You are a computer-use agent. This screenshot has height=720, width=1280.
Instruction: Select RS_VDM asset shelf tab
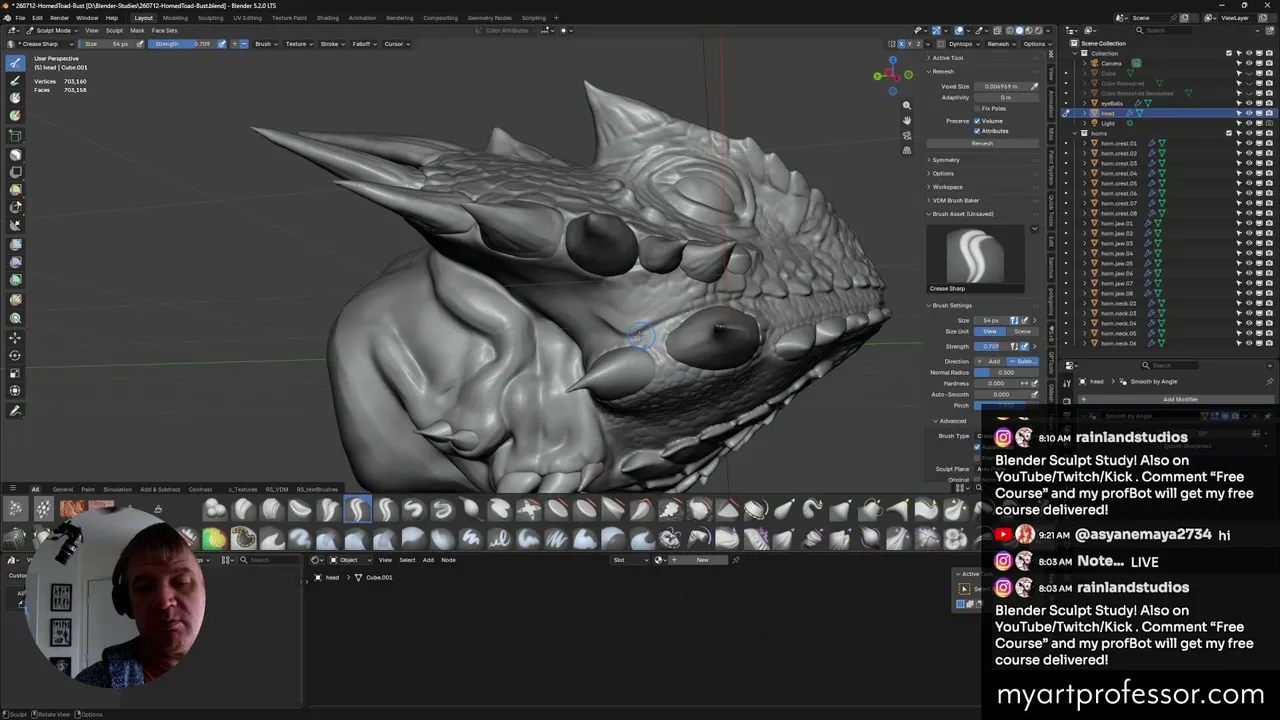click(276, 489)
